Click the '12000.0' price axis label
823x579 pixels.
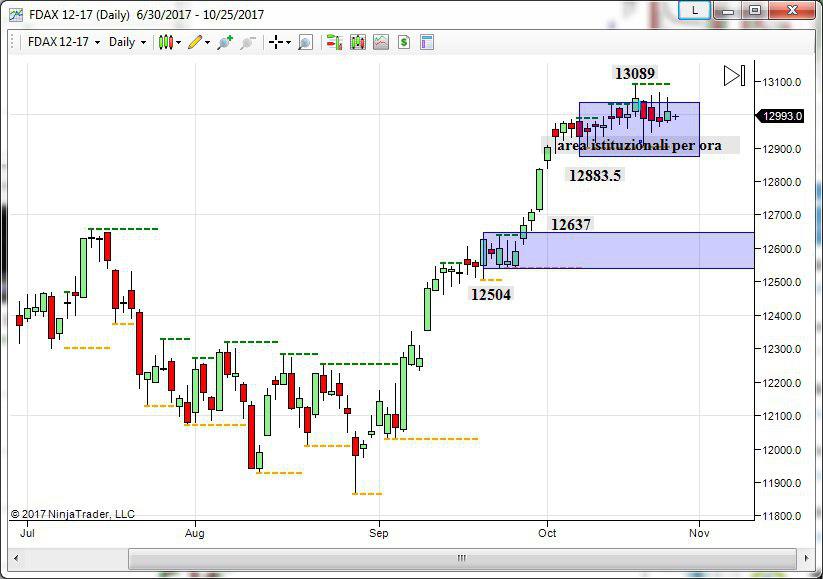(x=782, y=450)
